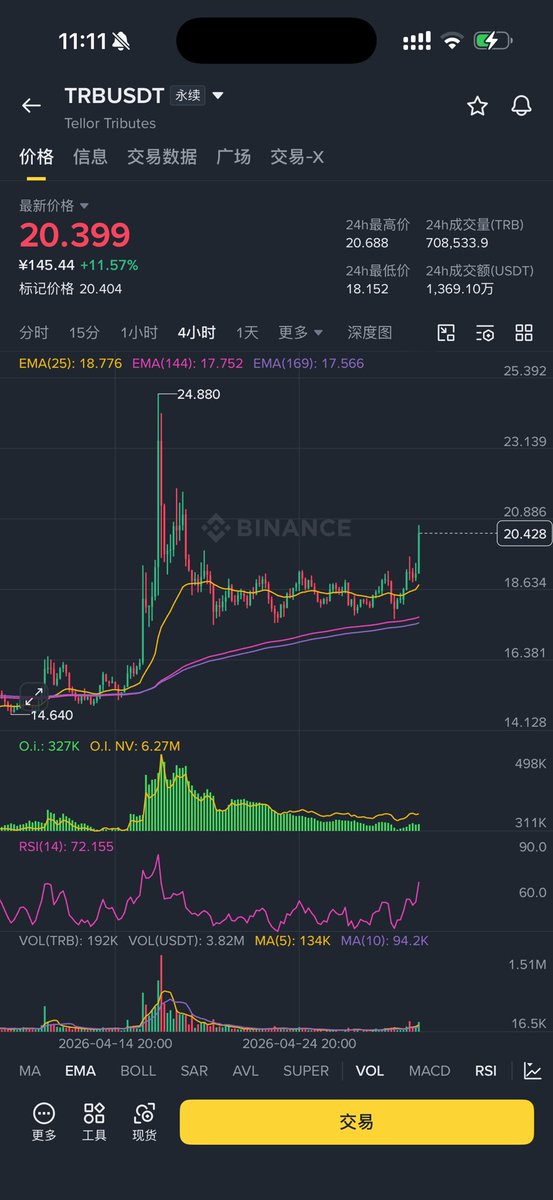Open the 深度图 depth chart
553x1200 pixels.
click(x=369, y=332)
